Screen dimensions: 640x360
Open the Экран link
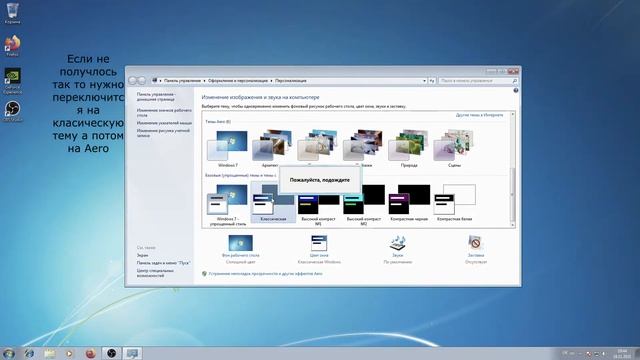(142, 255)
